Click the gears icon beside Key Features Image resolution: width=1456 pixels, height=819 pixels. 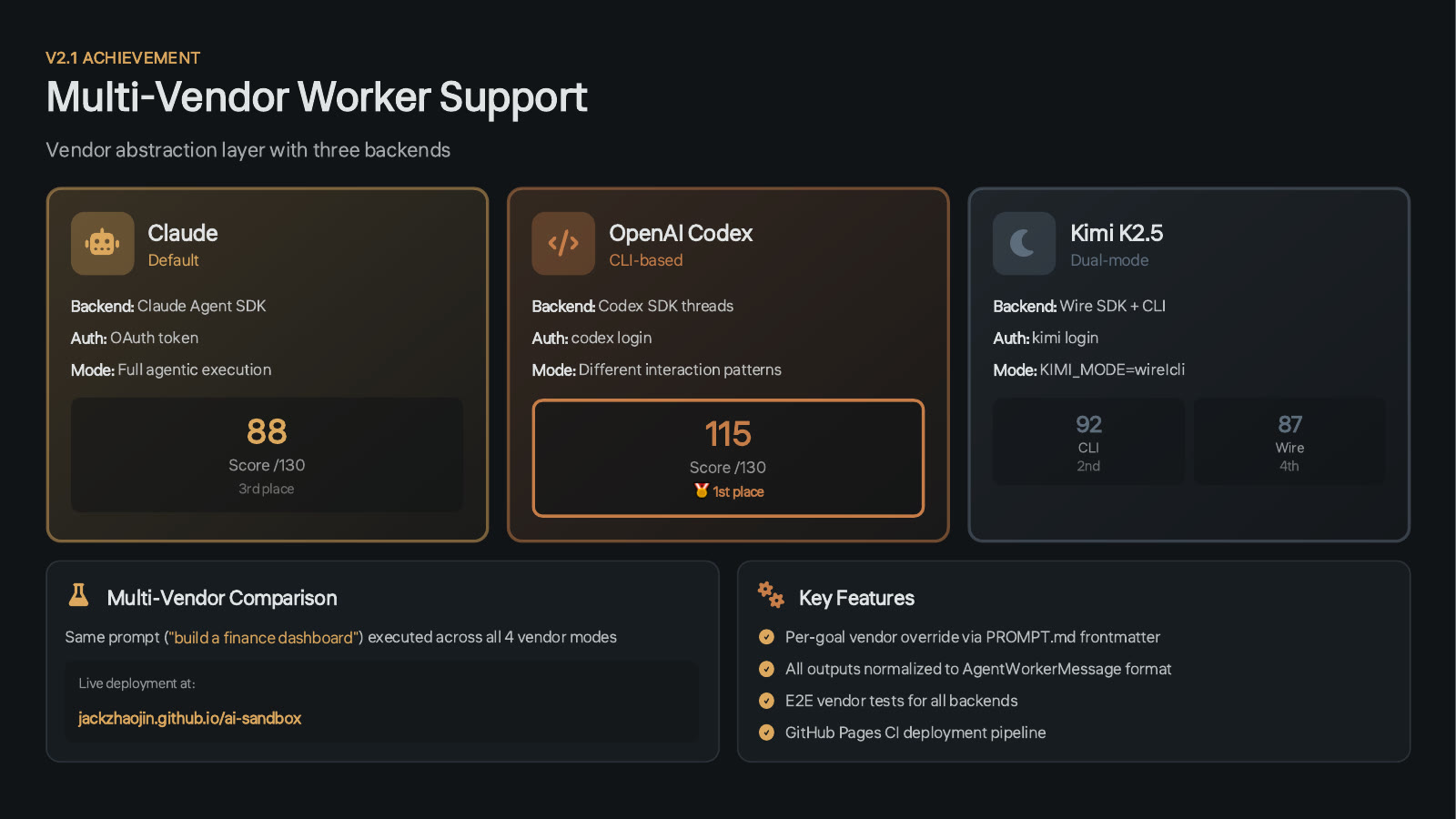tap(771, 595)
